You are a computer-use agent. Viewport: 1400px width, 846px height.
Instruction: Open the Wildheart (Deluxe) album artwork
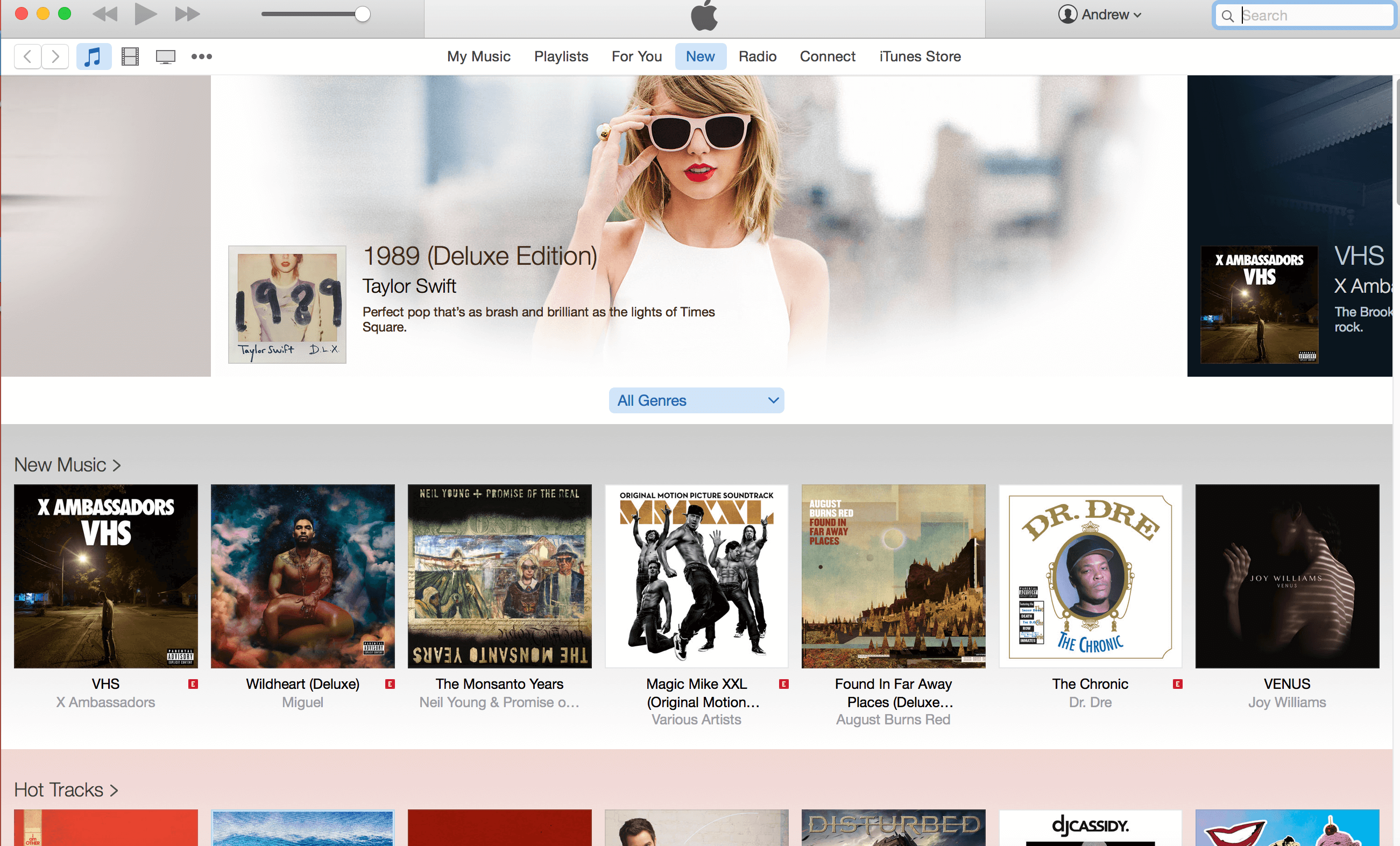tap(302, 576)
